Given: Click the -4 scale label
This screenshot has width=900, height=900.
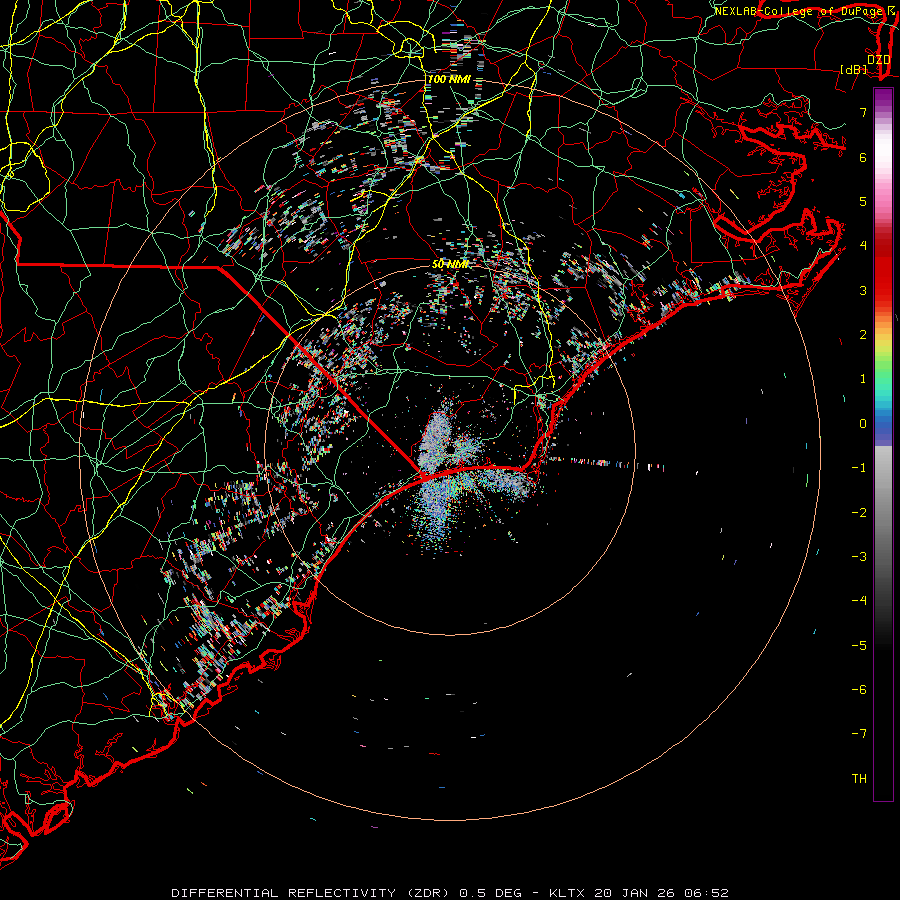Looking at the screenshot, I should pyautogui.click(x=859, y=601).
